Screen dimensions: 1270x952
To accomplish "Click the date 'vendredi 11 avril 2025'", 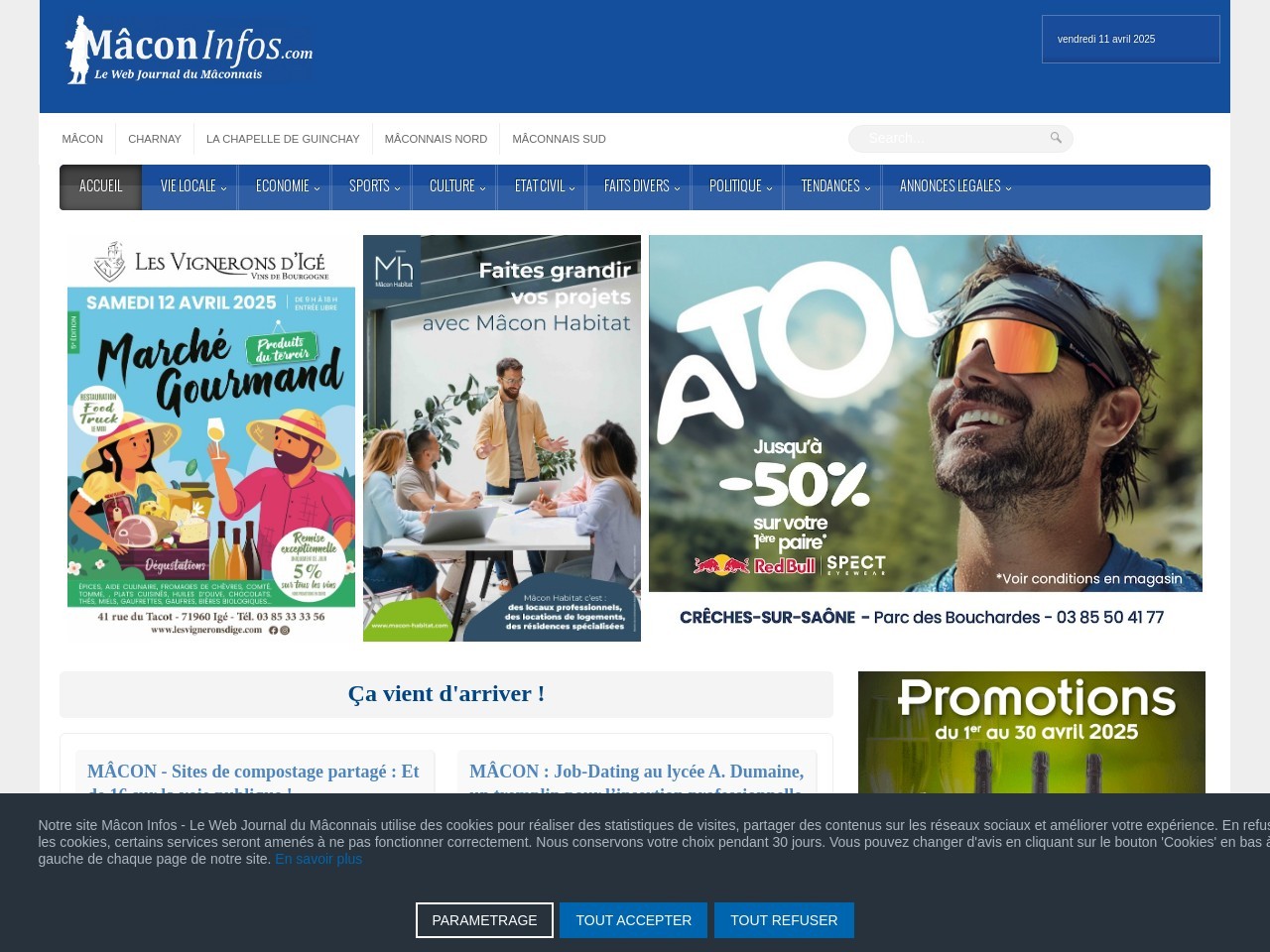I will coord(1106,40).
